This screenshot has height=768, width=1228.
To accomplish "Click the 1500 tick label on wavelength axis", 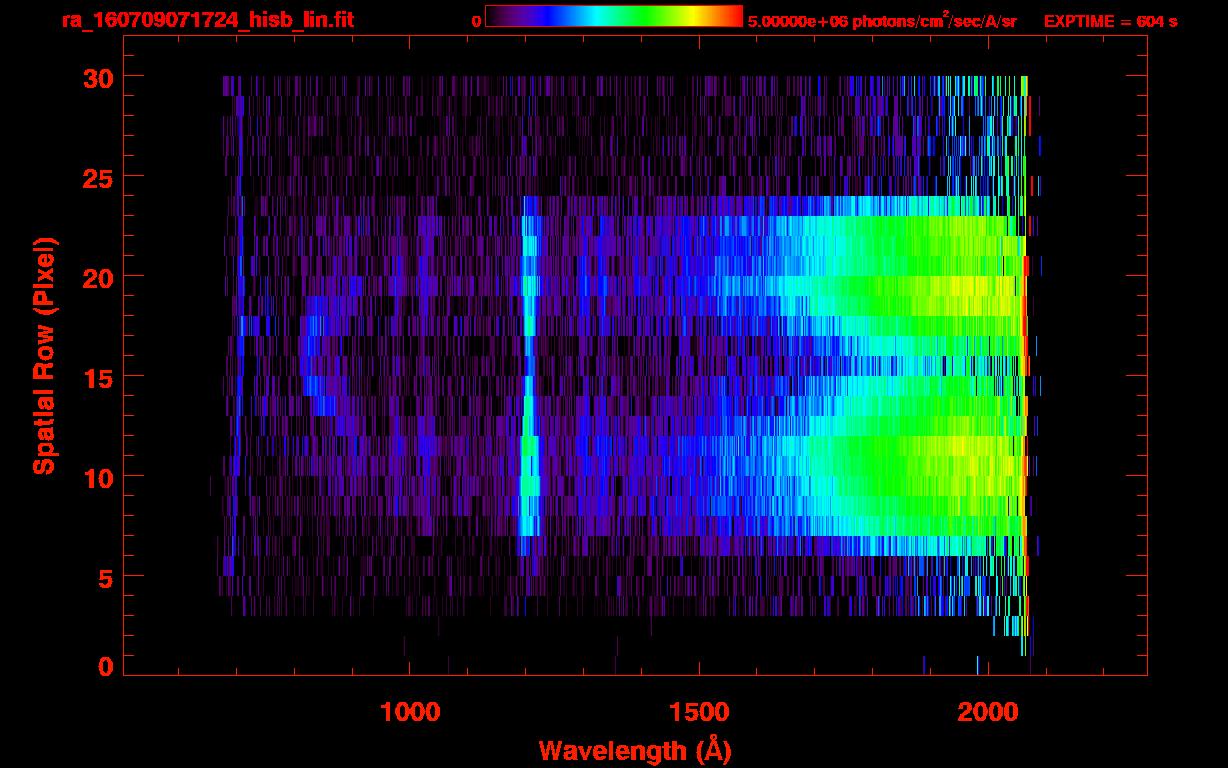I will coord(699,712).
